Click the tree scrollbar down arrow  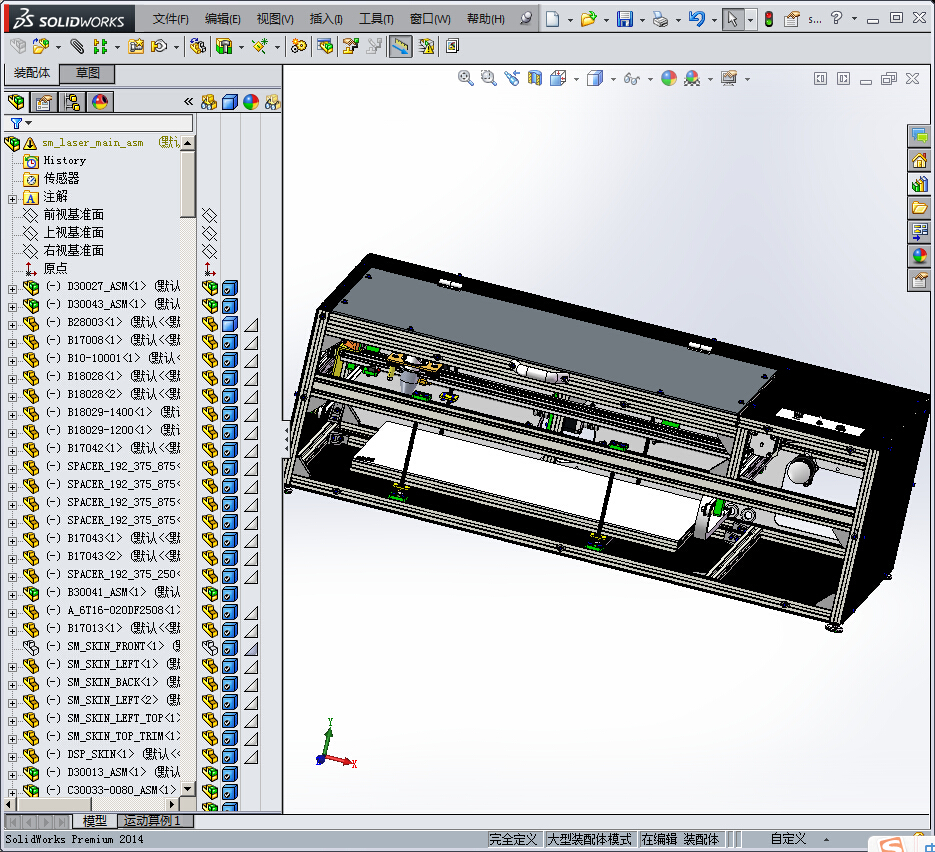click(x=188, y=789)
